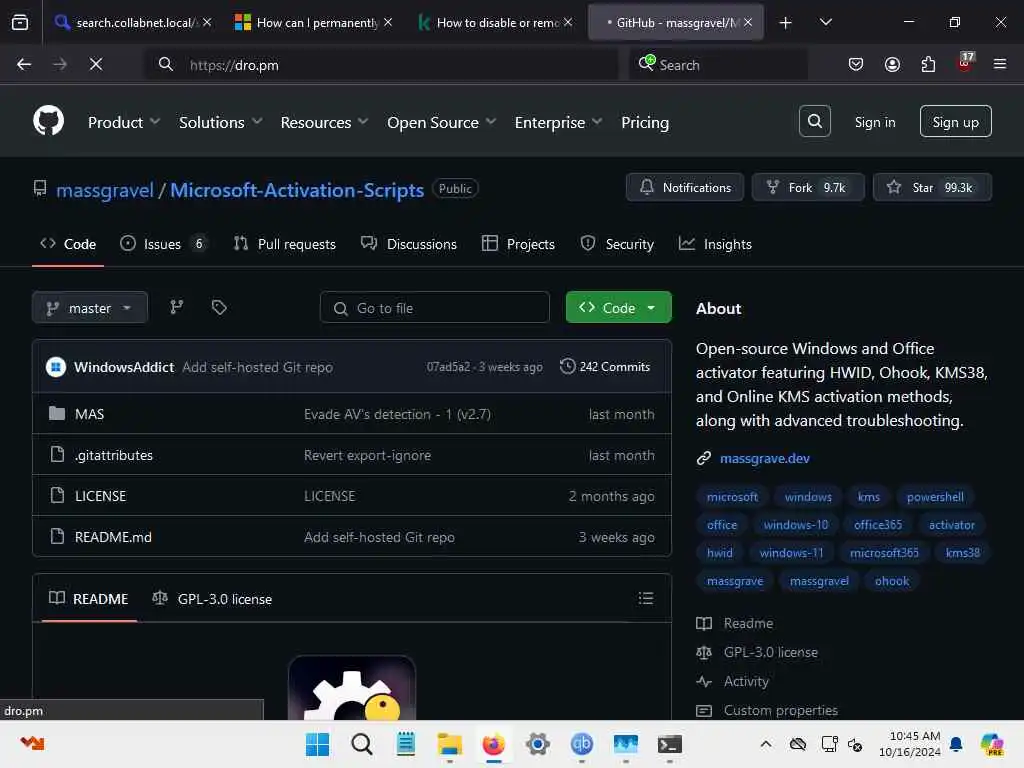Screen dimensions: 1024x768
Task: Open the README.md file
Action: 113,537
